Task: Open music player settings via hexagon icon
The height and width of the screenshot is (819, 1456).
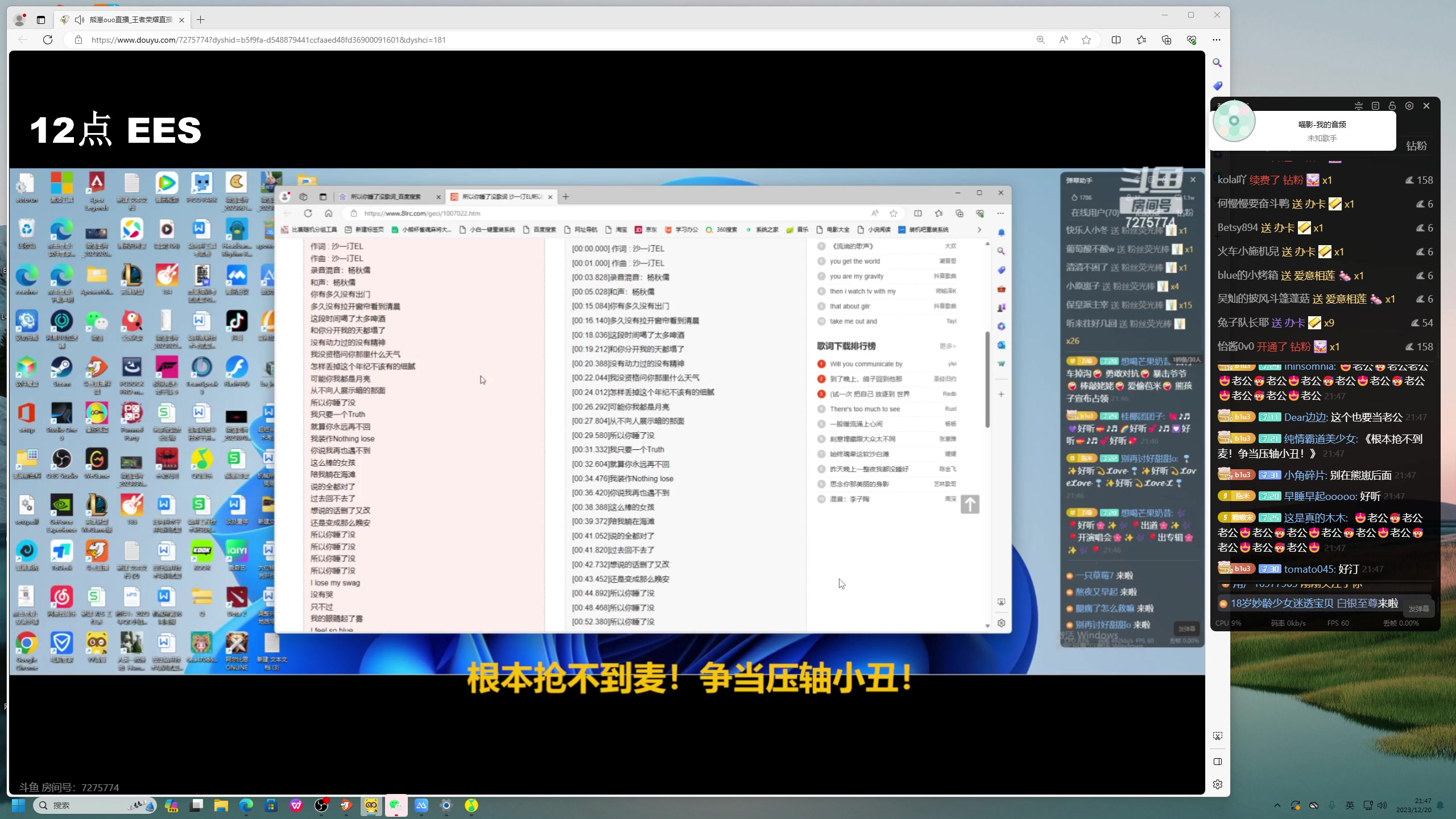Action: point(1410,106)
